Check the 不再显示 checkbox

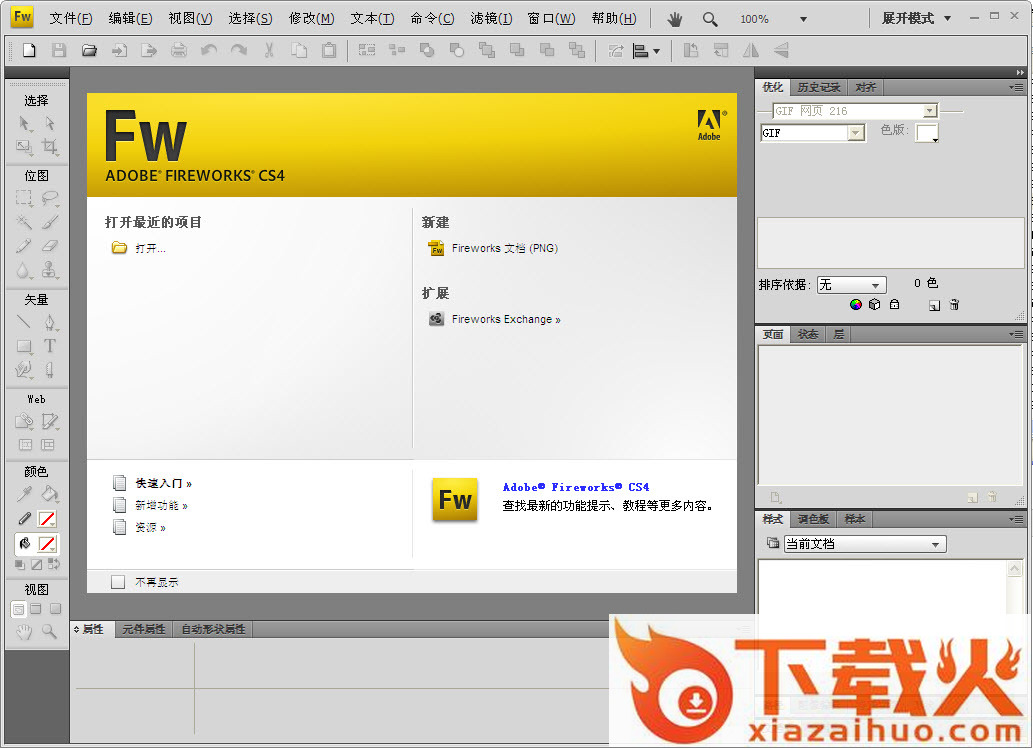click(x=118, y=582)
